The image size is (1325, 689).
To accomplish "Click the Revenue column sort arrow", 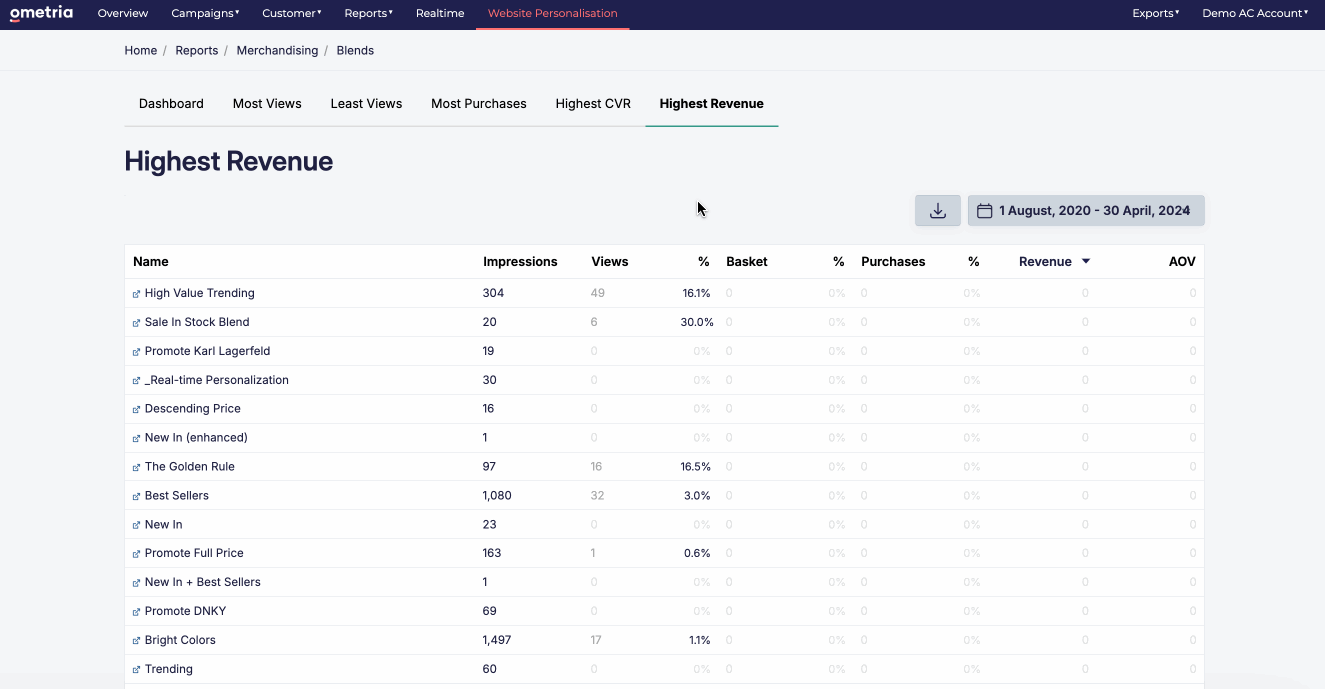I will 1086,262.
